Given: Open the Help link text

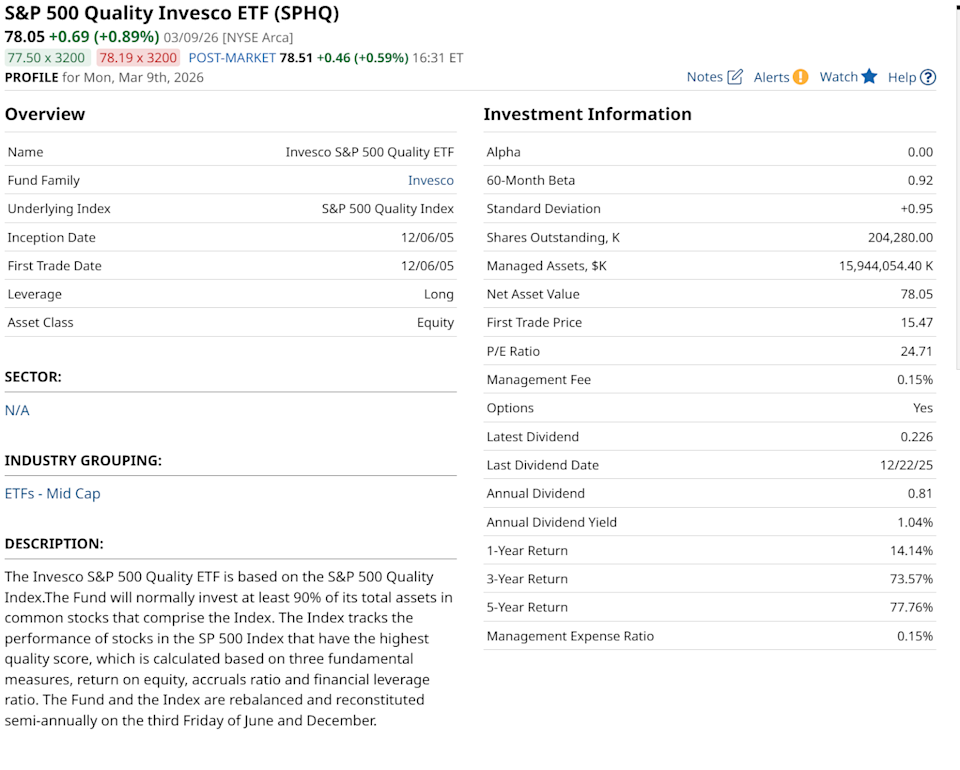Looking at the screenshot, I should coord(901,77).
